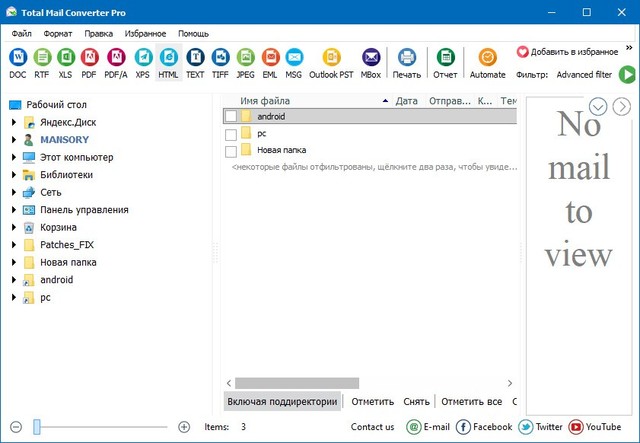Open the Facebook link
640x443 pixels.
point(484,427)
